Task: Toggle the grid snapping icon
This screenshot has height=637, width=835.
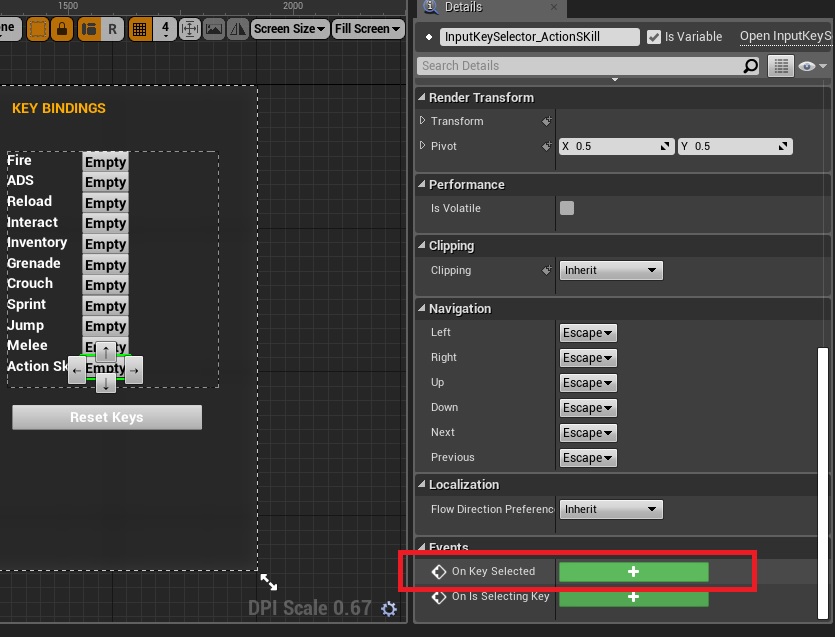Action: pos(140,29)
